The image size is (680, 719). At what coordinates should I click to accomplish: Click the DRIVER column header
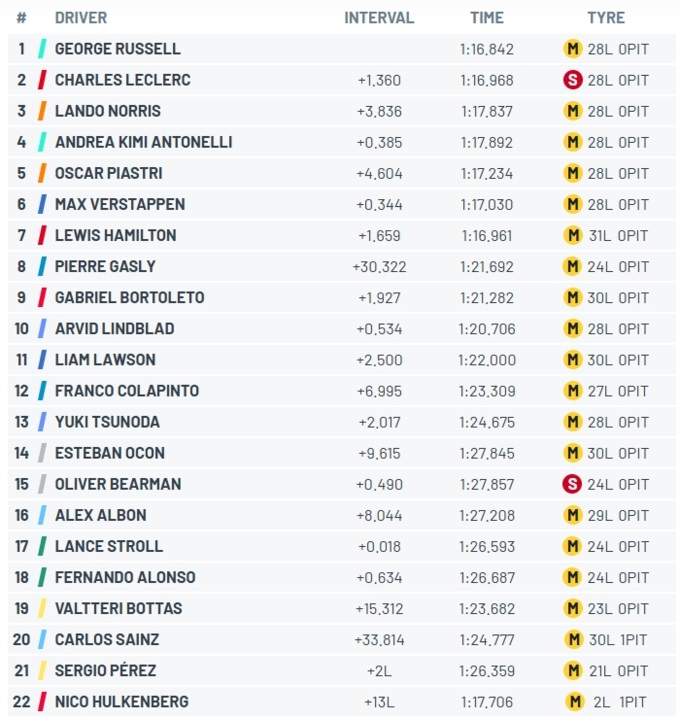pyautogui.click(x=81, y=17)
